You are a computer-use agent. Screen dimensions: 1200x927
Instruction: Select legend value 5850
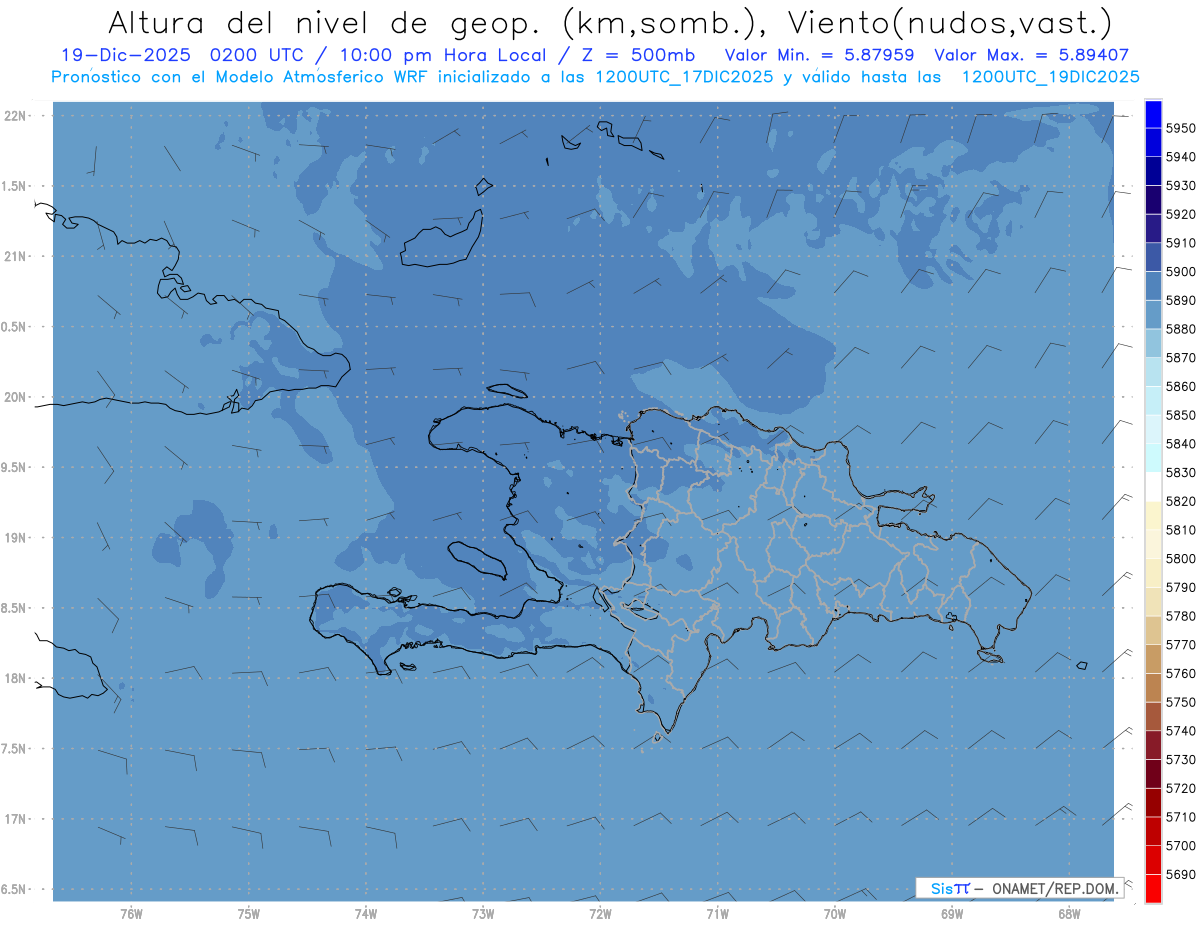[1181, 415]
